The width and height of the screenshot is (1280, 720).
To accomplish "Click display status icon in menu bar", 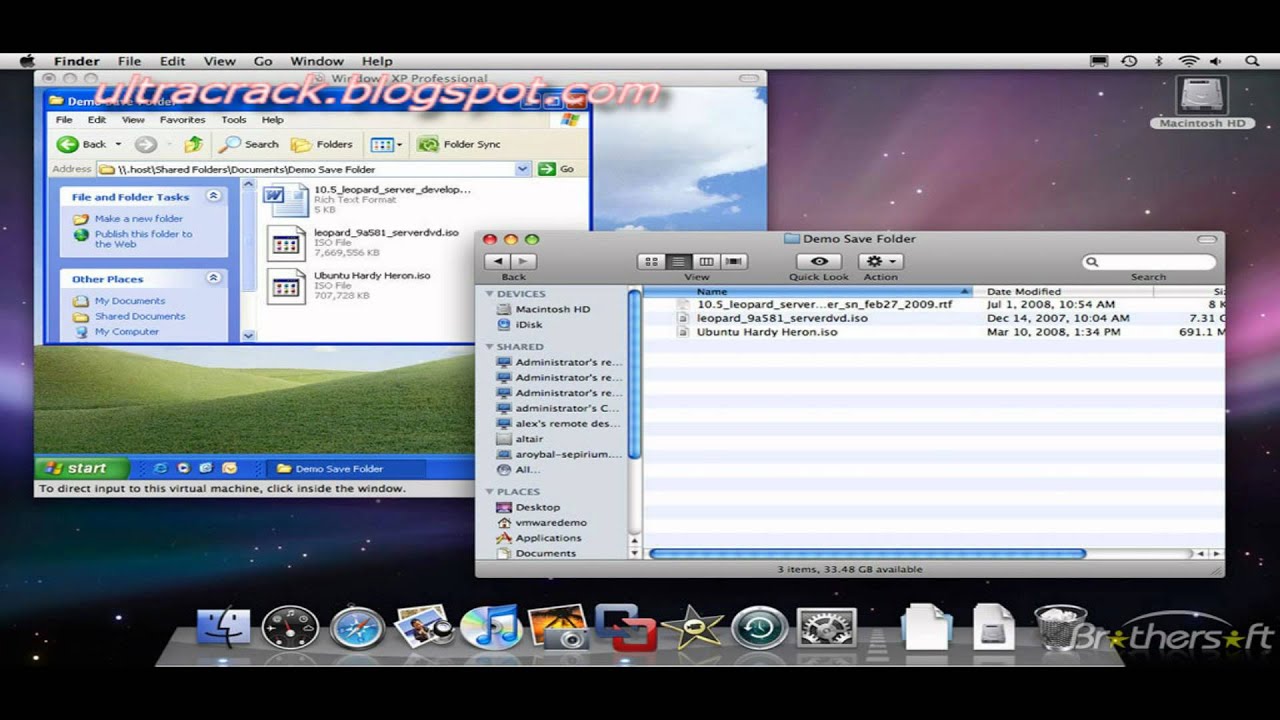I will point(1099,61).
